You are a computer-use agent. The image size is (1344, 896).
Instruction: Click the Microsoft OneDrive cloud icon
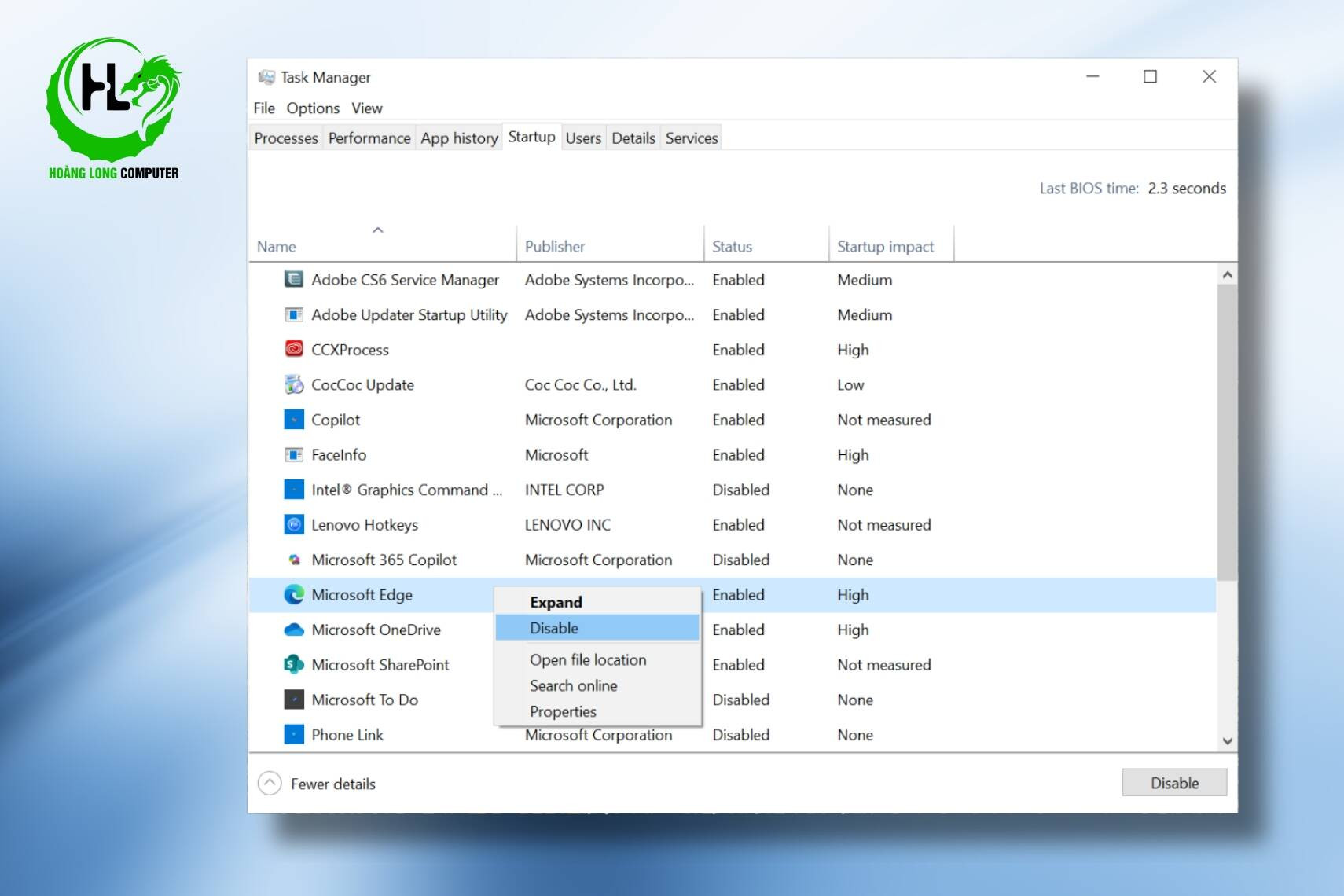293,630
